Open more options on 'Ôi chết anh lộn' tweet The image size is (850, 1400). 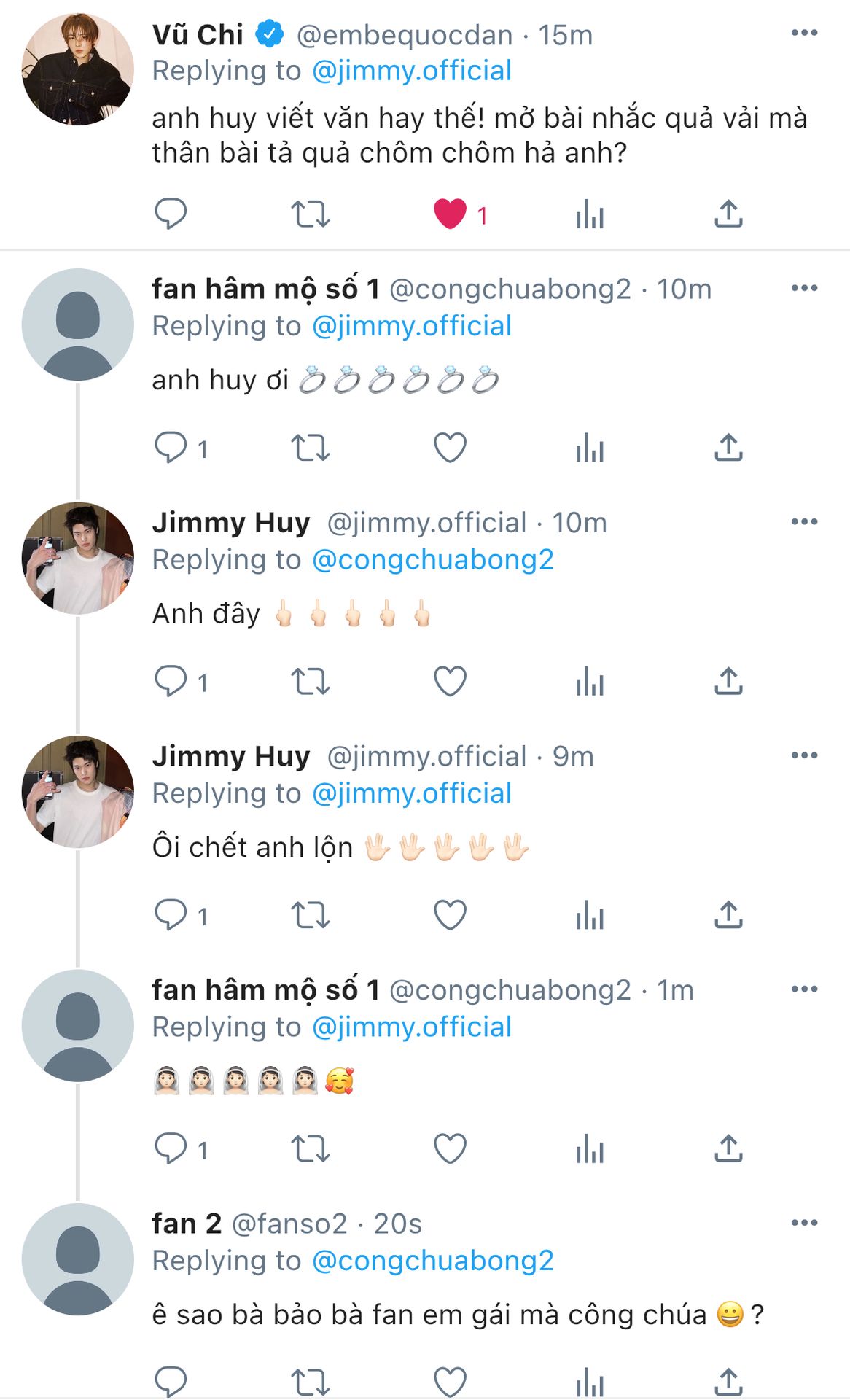804,755
